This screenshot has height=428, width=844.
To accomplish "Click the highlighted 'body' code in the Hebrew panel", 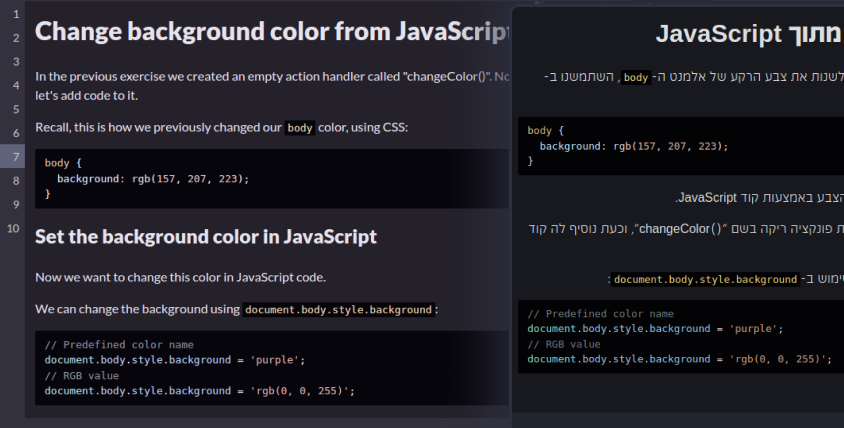I will [x=636, y=78].
